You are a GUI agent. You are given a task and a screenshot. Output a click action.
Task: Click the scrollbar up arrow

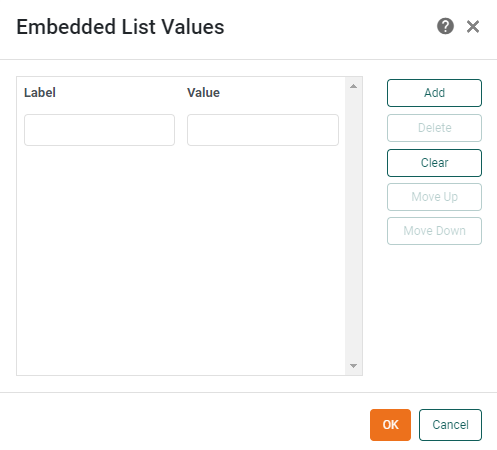[354, 86]
